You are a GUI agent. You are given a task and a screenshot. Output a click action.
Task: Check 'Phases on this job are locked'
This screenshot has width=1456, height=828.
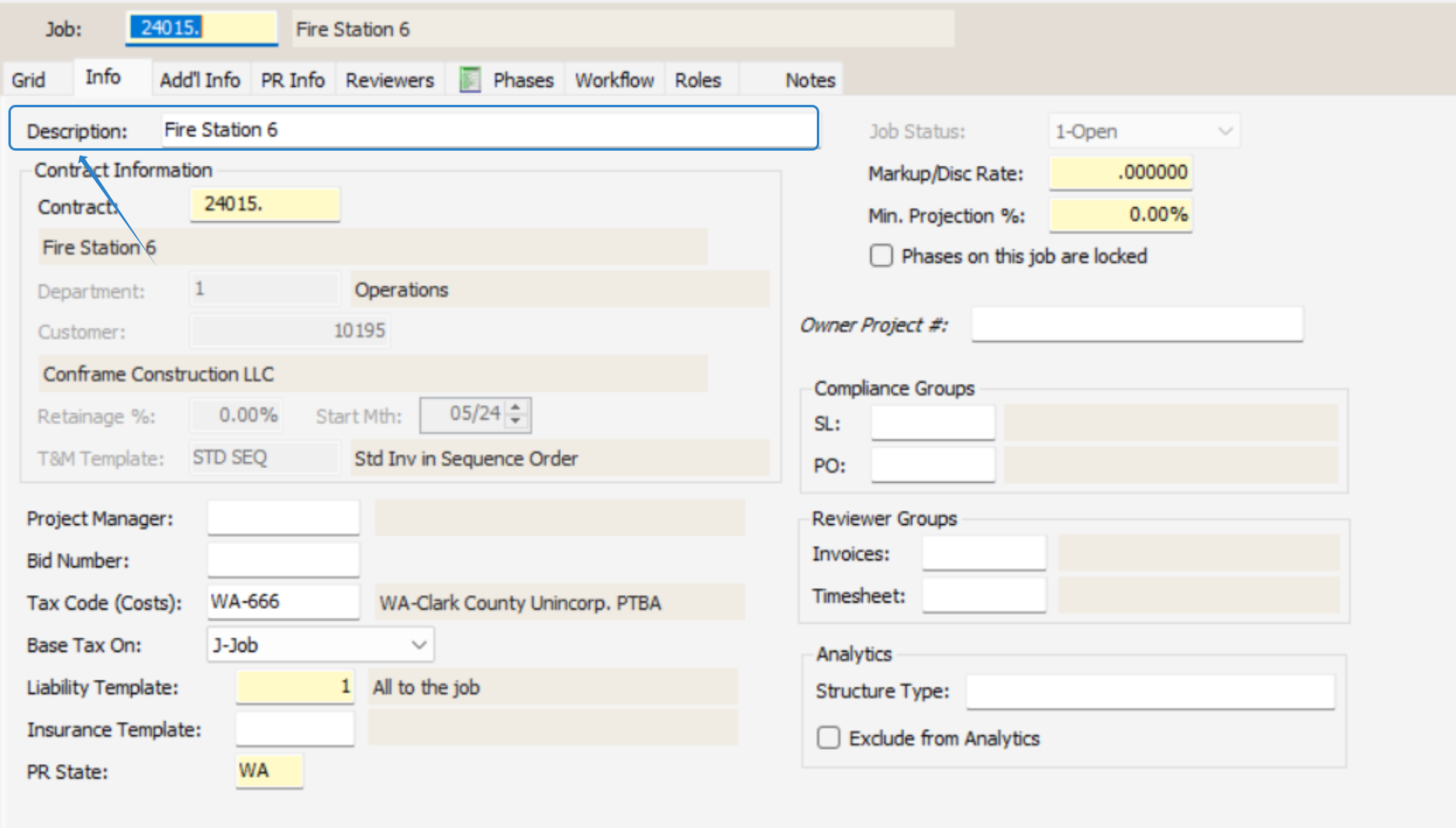pyautogui.click(x=881, y=256)
